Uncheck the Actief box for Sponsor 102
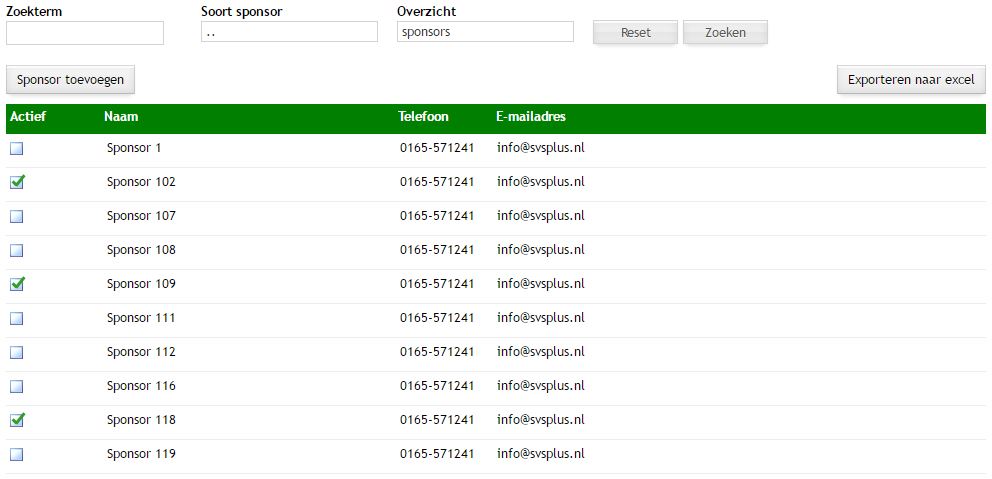The image size is (992, 479). [17, 182]
